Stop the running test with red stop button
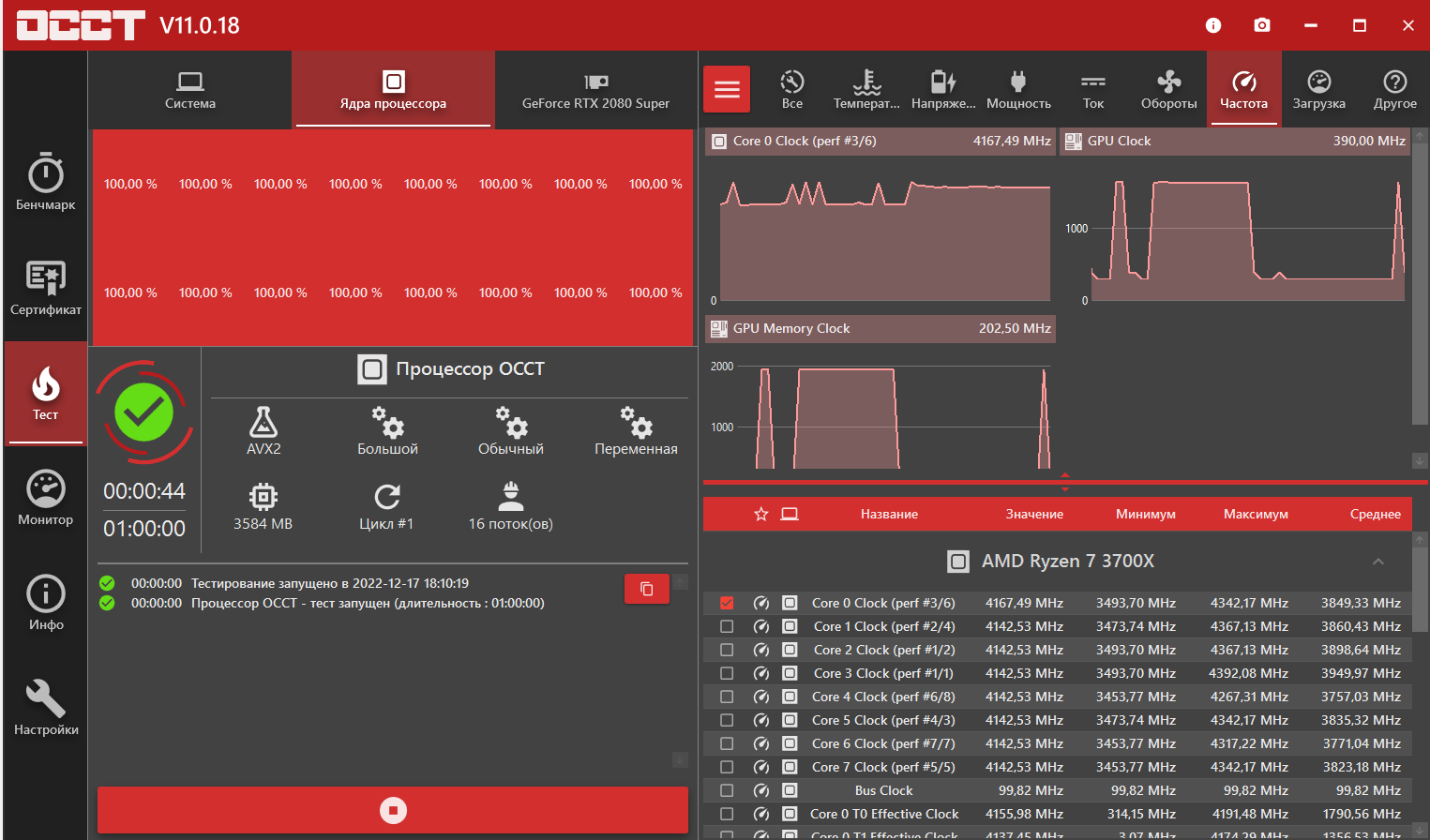The image size is (1430, 840). [393, 810]
